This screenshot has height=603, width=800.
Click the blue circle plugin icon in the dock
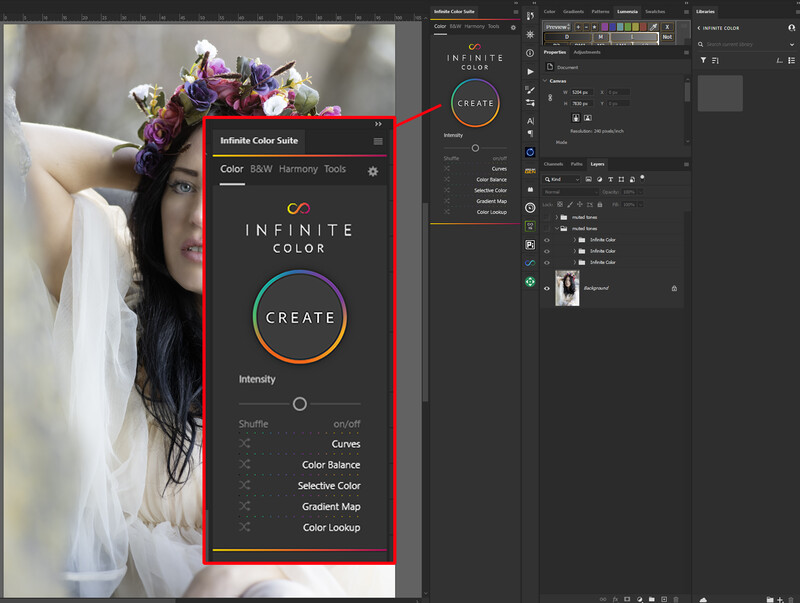pyautogui.click(x=530, y=152)
